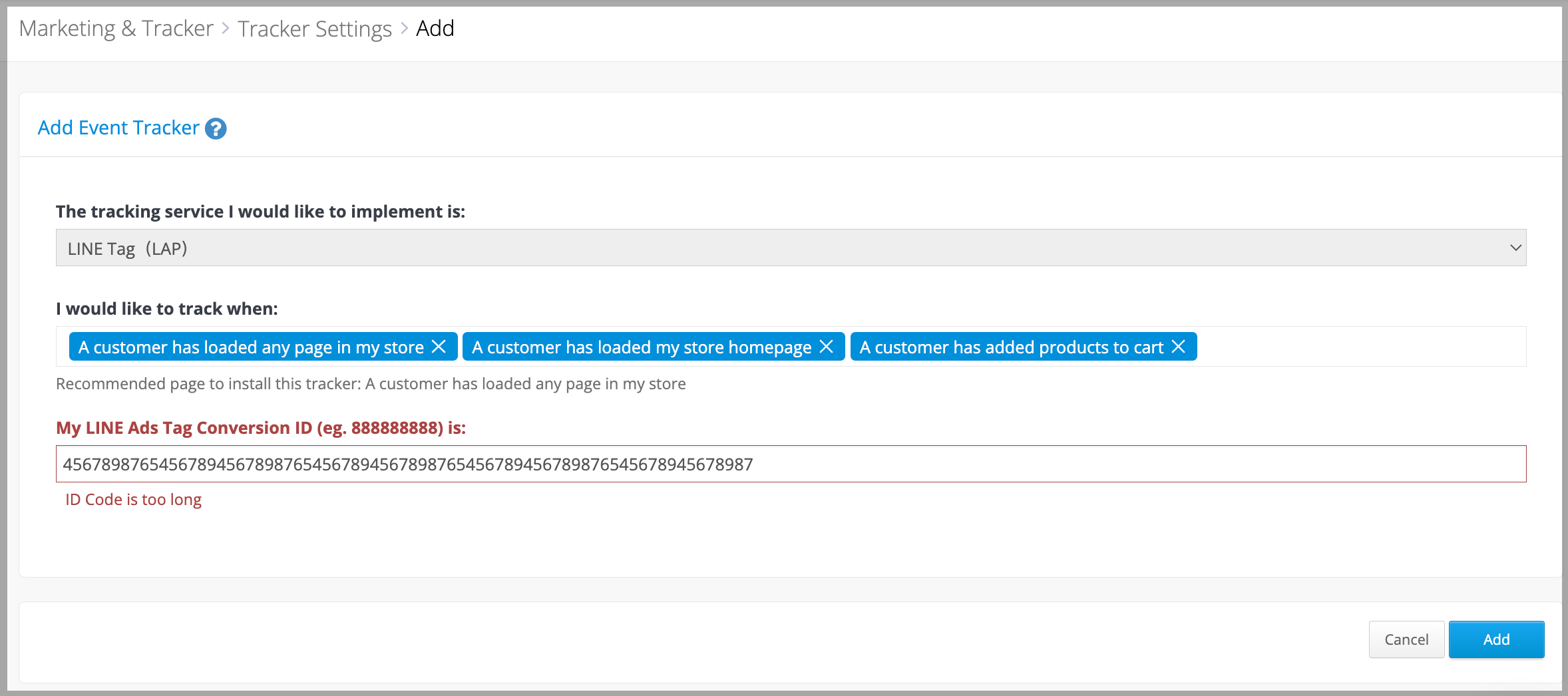The image size is (1568, 696).
Task: Click the 'I would like to track when:' label
Action: click(167, 309)
